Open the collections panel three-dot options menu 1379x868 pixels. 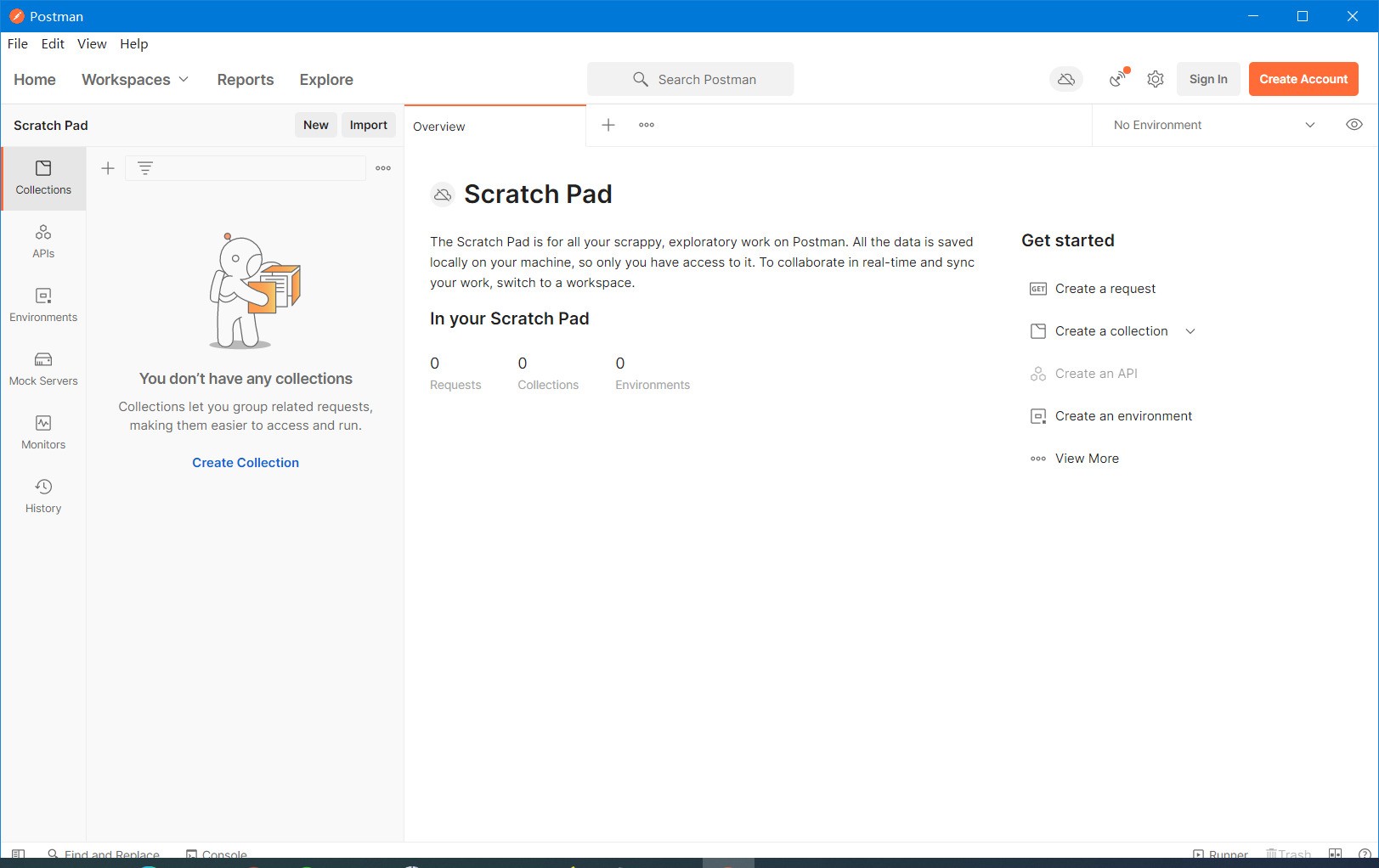click(383, 168)
